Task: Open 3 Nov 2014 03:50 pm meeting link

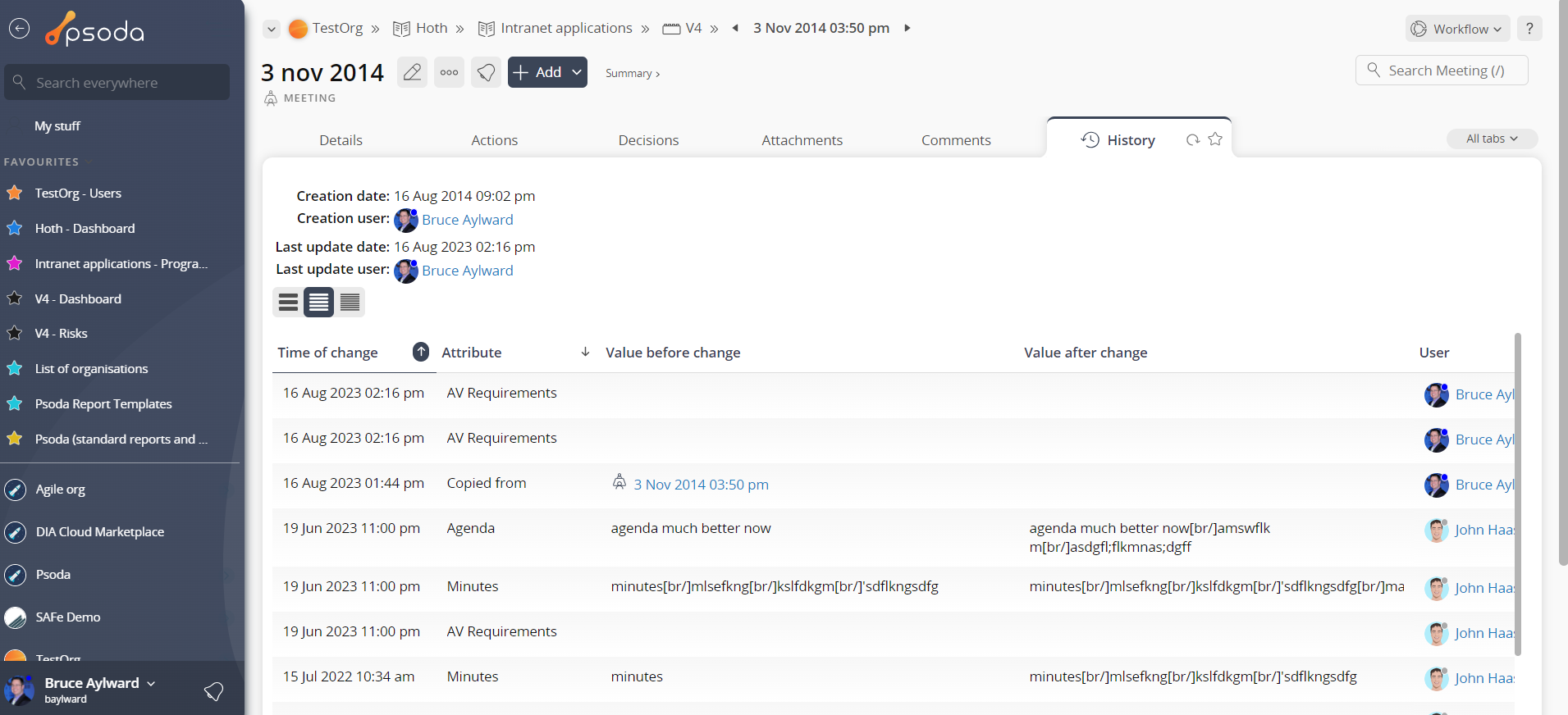Action: click(x=701, y=485)
